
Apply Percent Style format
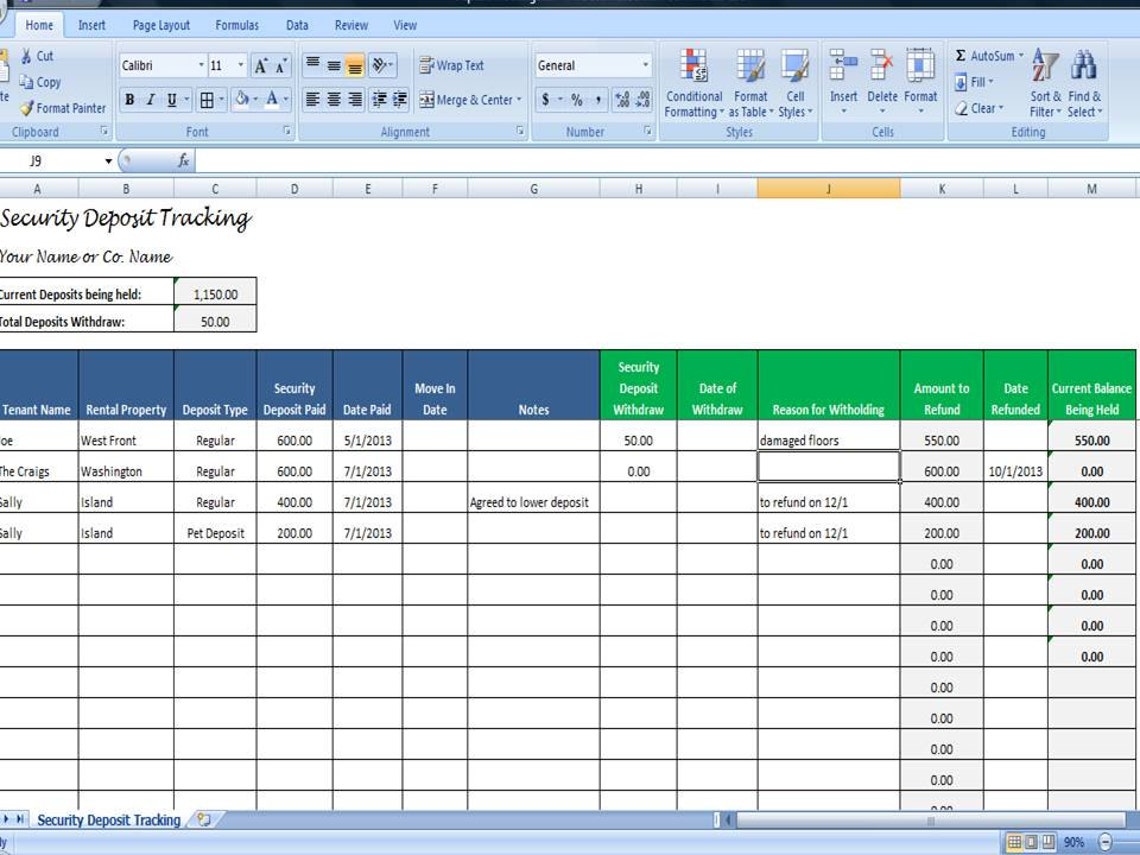(x=577, y=100)
